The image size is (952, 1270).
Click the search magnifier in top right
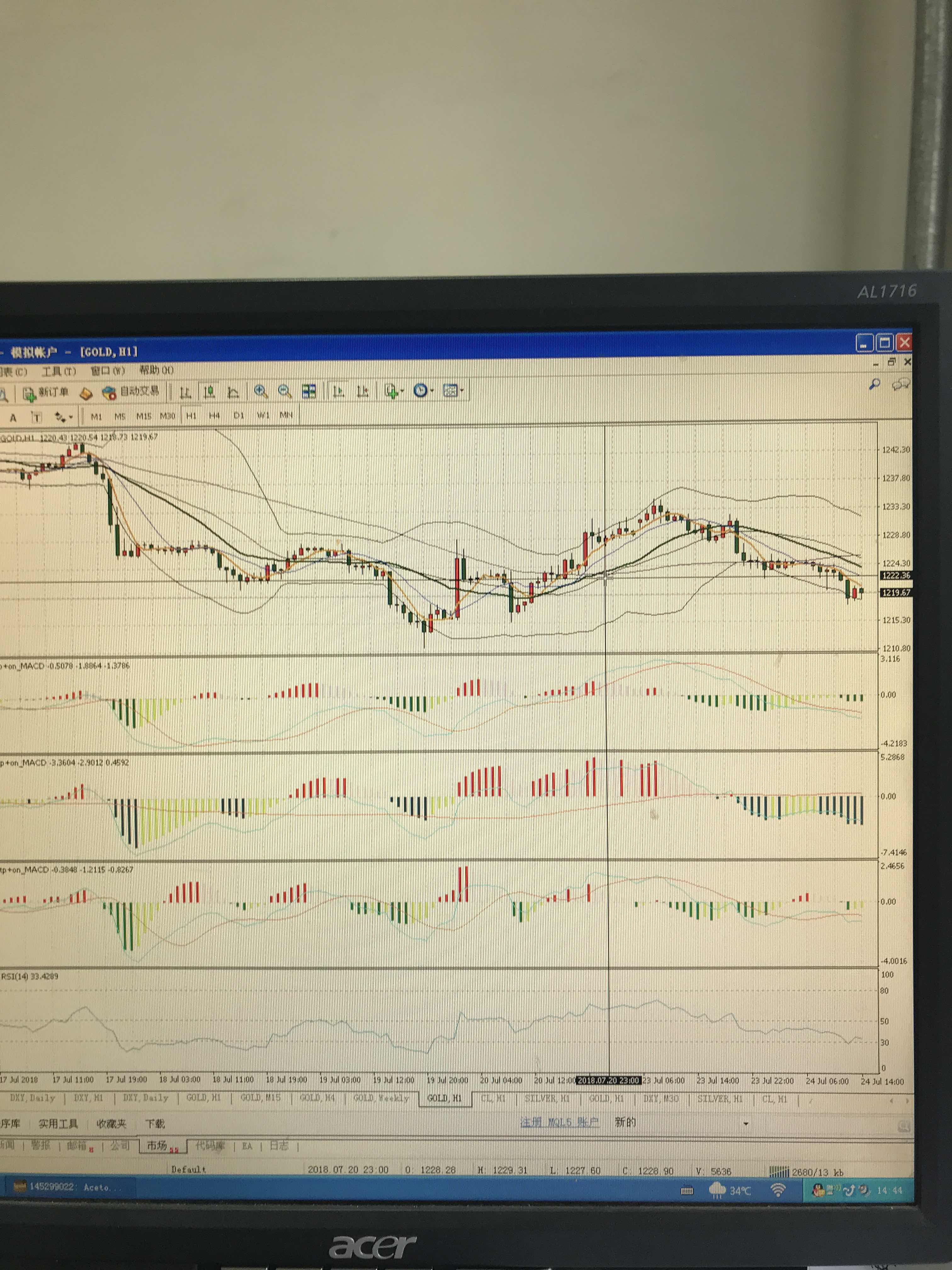(x=875, y=384)
